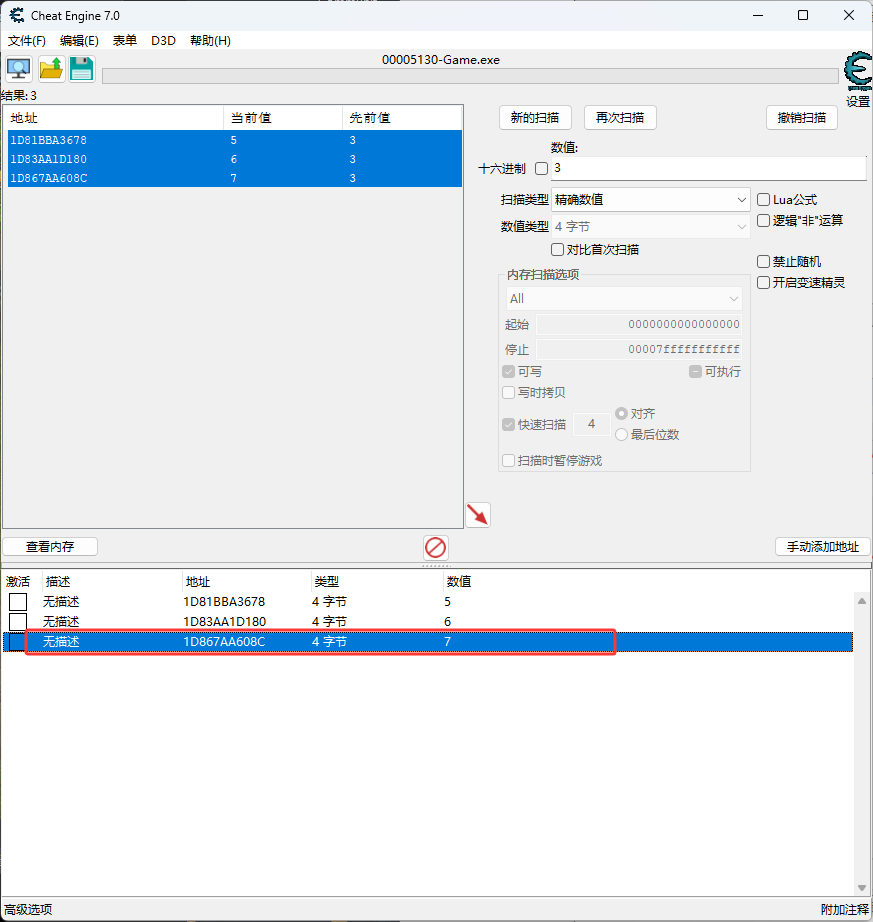Open the 帮助(H) menu
This screenshot has height=922, width=873.
(210, 41)
